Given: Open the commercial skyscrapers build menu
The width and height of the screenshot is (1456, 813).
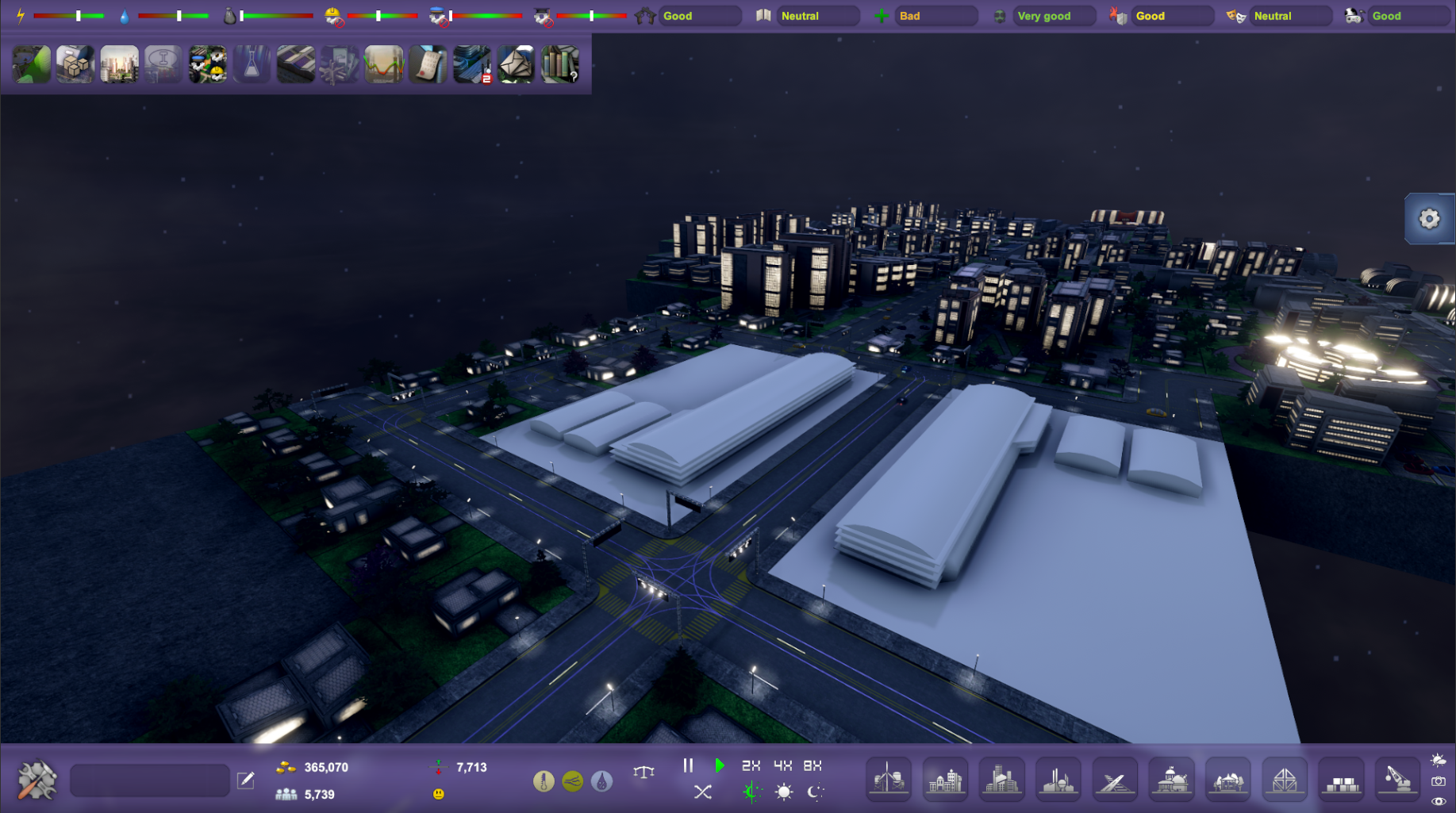Looking at the screenshot, I should coord(1001,779).
